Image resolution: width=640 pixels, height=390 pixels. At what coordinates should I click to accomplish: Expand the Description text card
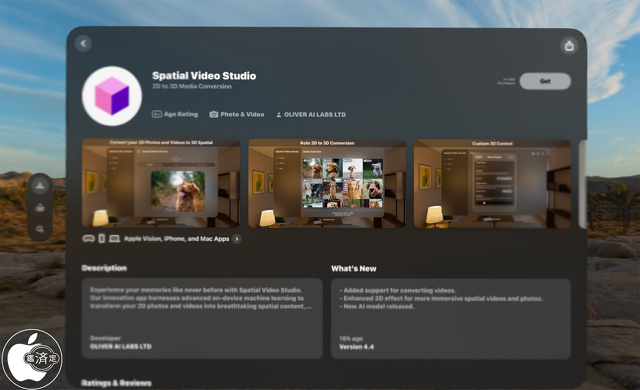(x=202, y=318)
